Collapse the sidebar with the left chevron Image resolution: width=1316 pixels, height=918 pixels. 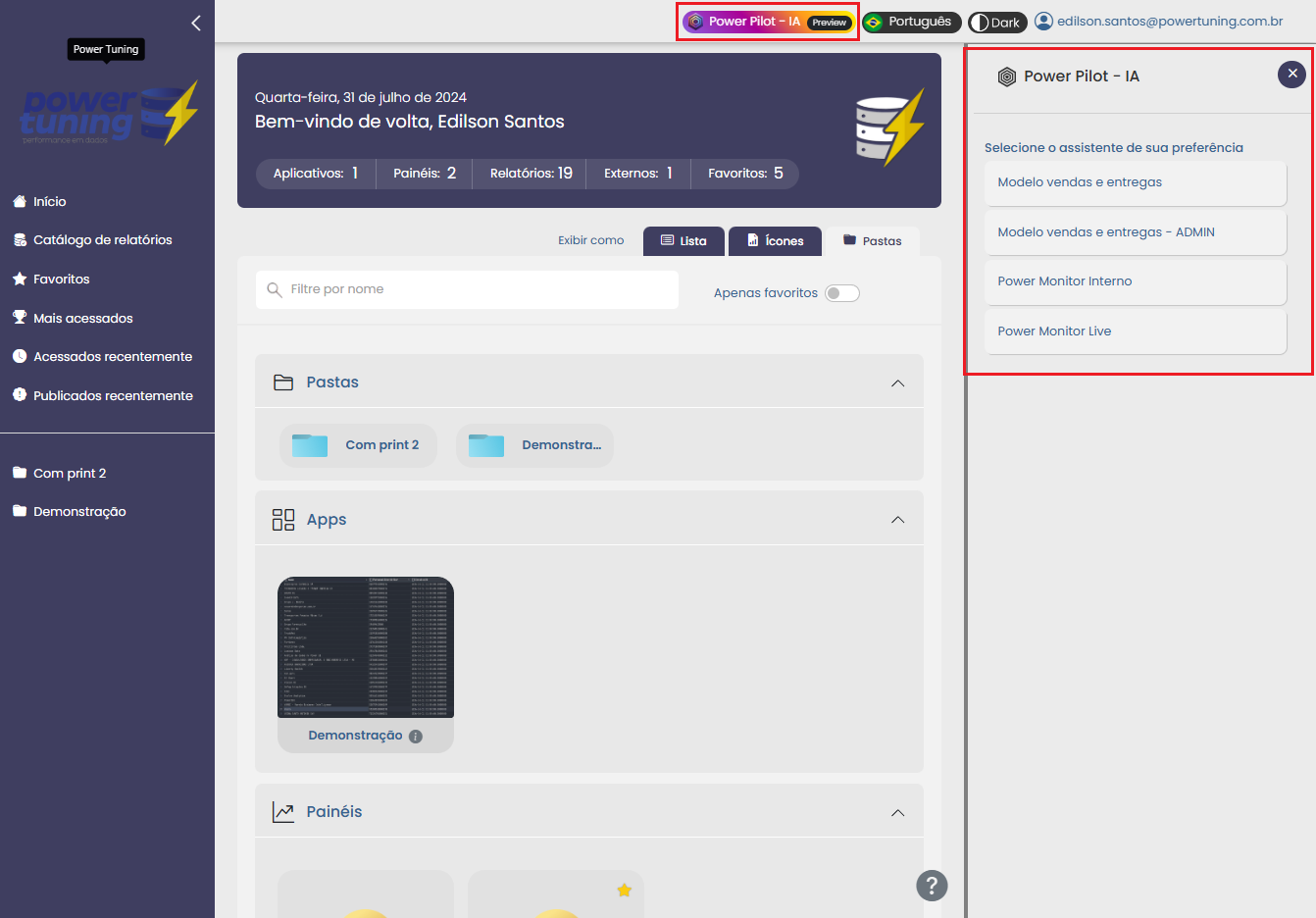coord(196,23)
